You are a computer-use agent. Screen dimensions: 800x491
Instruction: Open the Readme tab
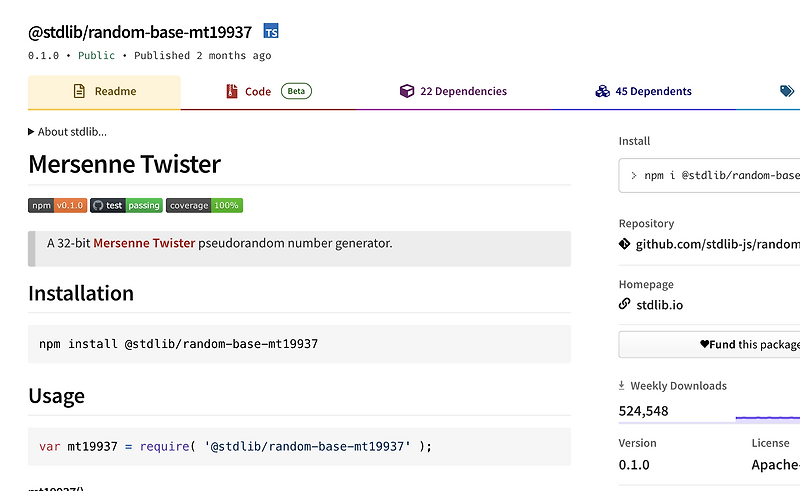[x=104, y=91]
